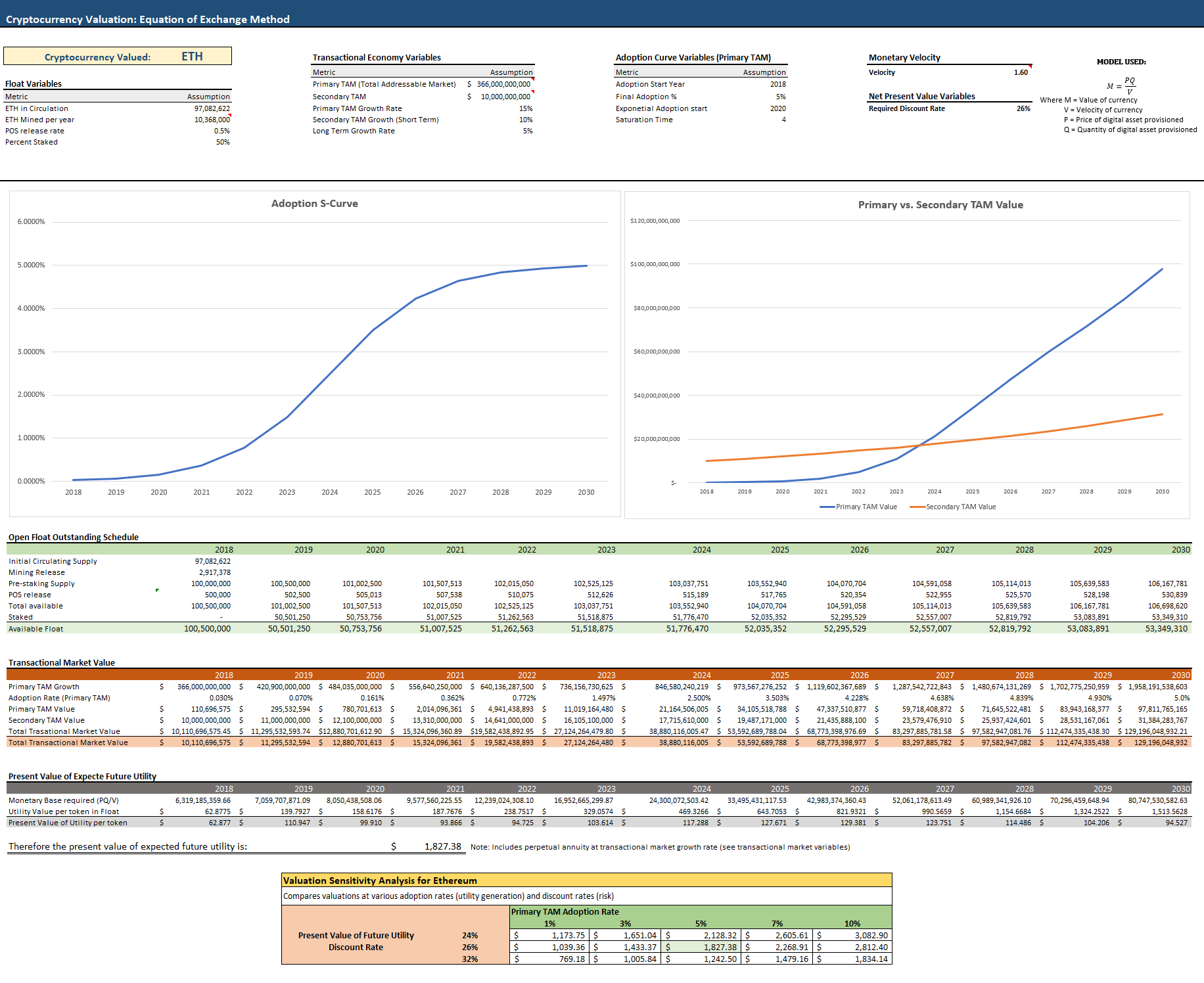Select the ETH cryptocurrency valued cell

pyautogui.click(x=192, y=57)
